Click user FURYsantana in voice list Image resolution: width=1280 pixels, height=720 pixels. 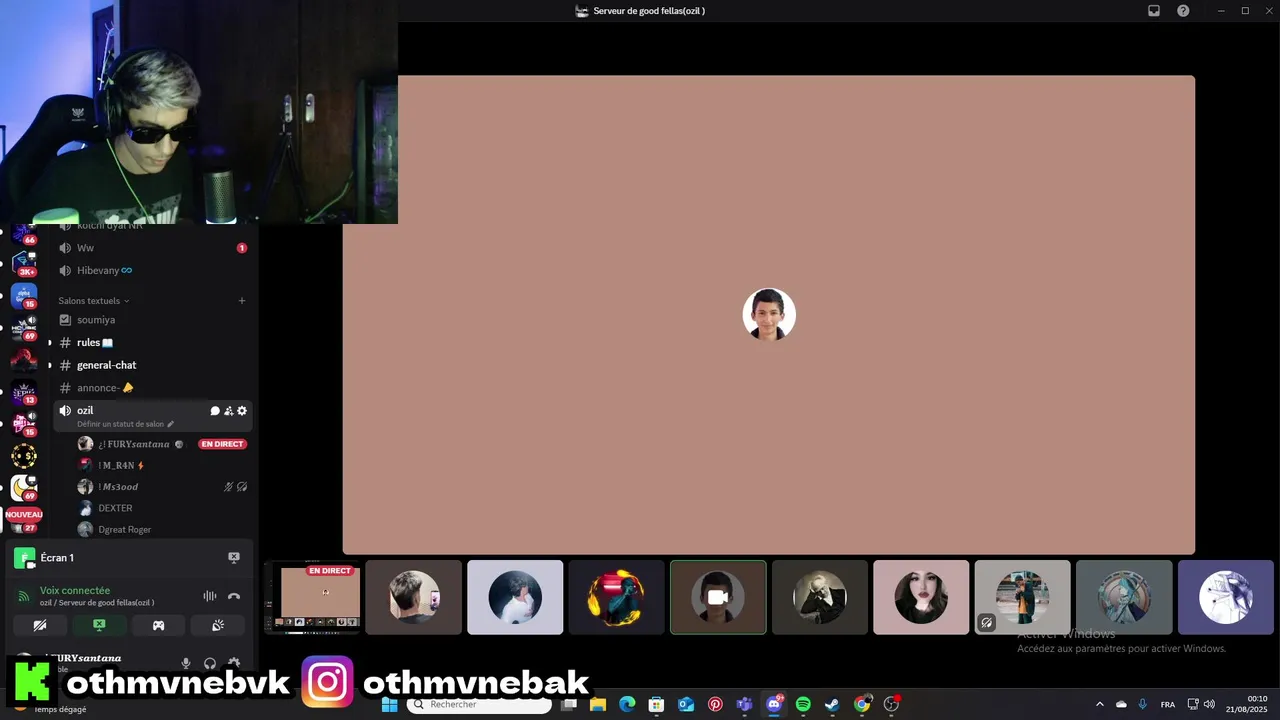click(134, 444)
